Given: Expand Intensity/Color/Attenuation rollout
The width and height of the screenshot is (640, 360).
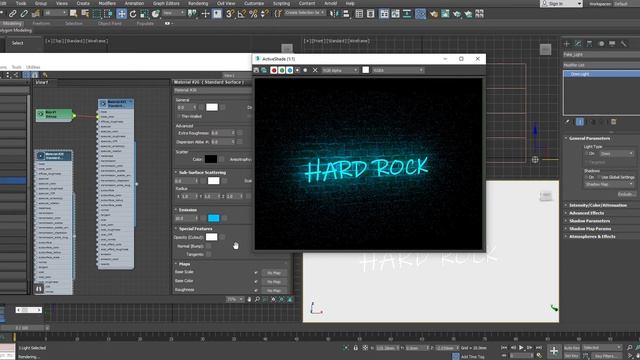Looking at the screenshot, I should click(x=598, y=205).
